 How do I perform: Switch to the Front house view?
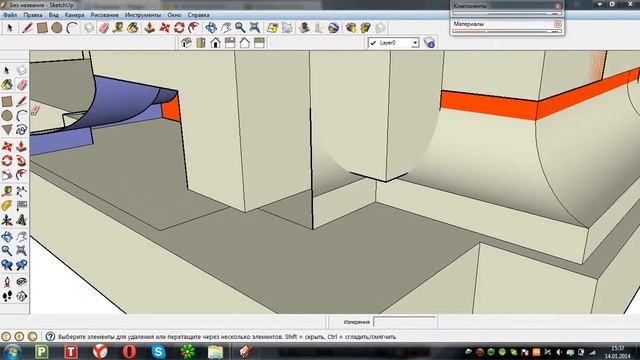215,43
